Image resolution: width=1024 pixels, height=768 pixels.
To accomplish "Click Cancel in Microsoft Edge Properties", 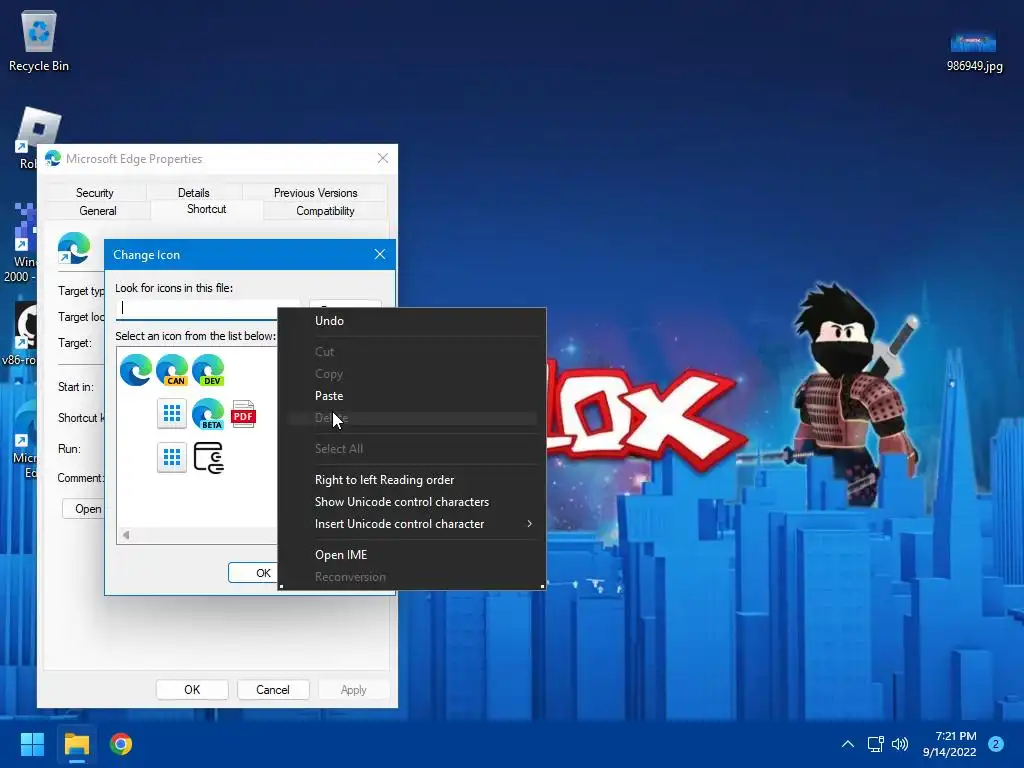I will coord(273,690).
